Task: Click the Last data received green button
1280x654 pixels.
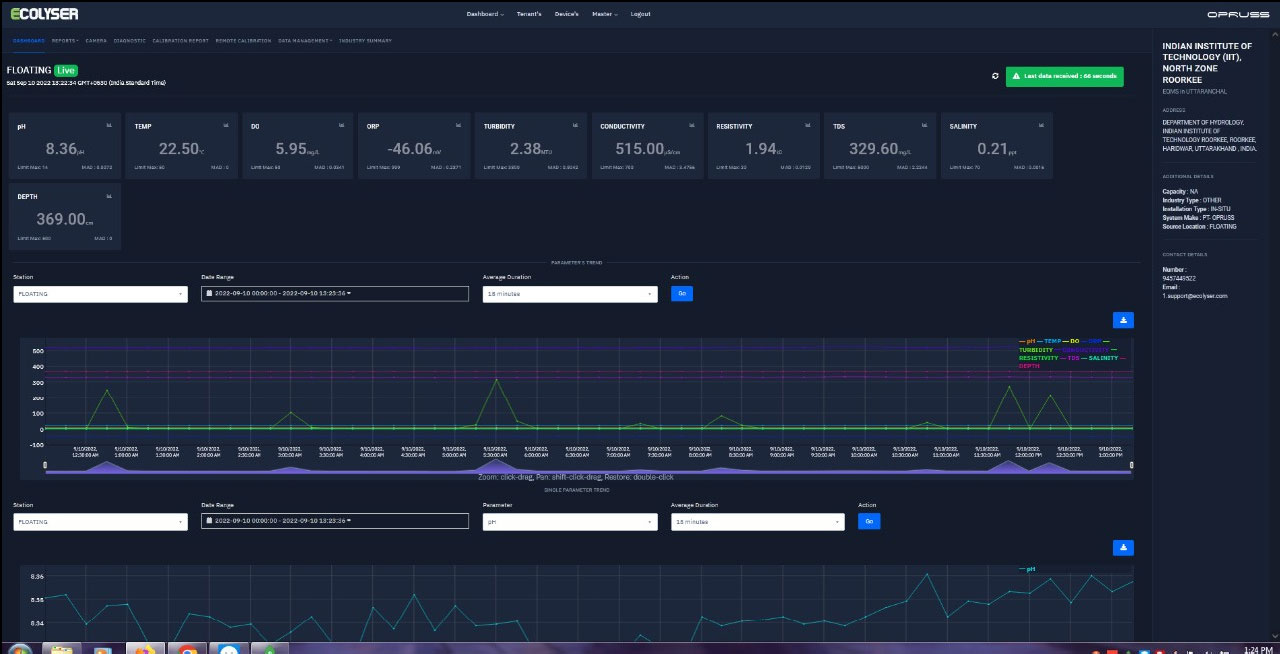Action: [x=1064, y=76]
